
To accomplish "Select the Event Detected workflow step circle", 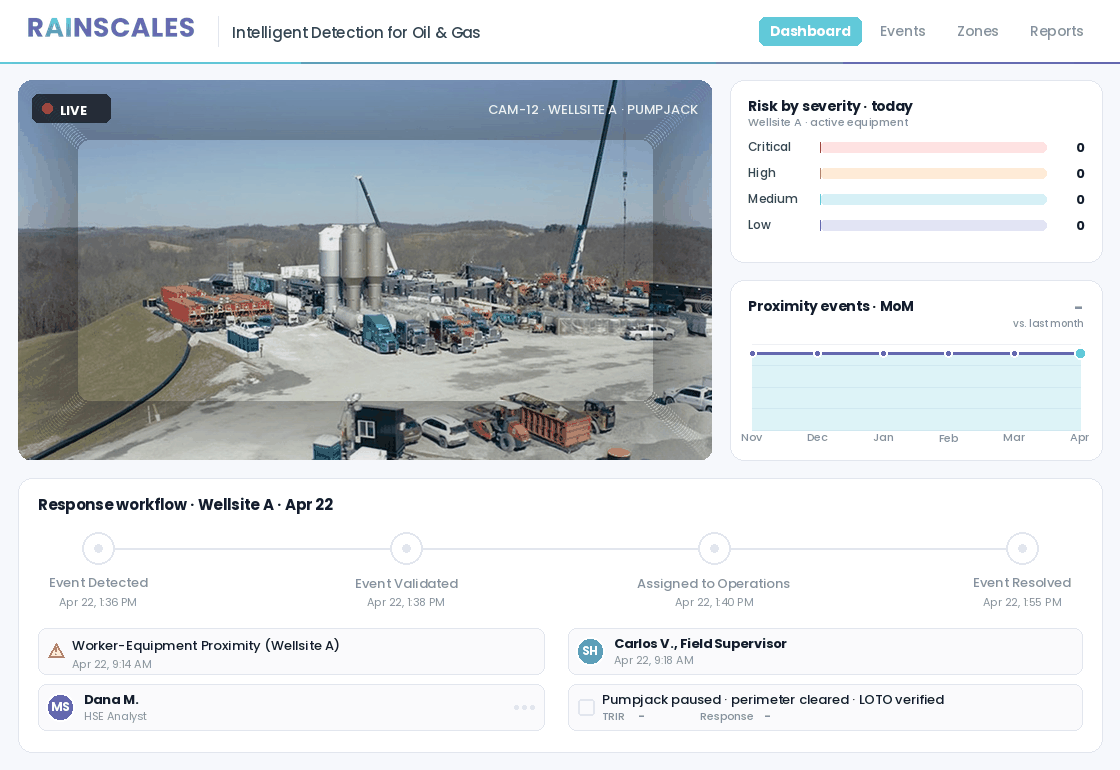I will pos(98,548).
